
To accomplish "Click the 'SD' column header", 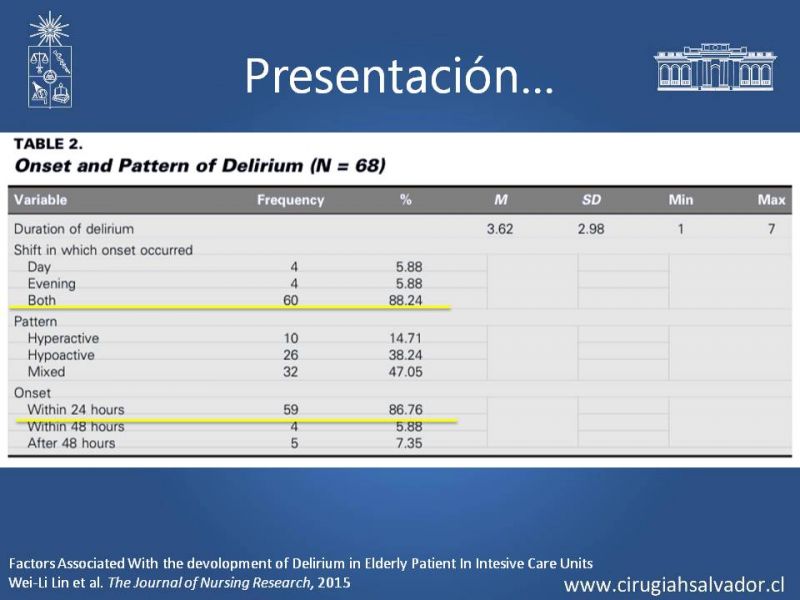I will click(591, 199).
